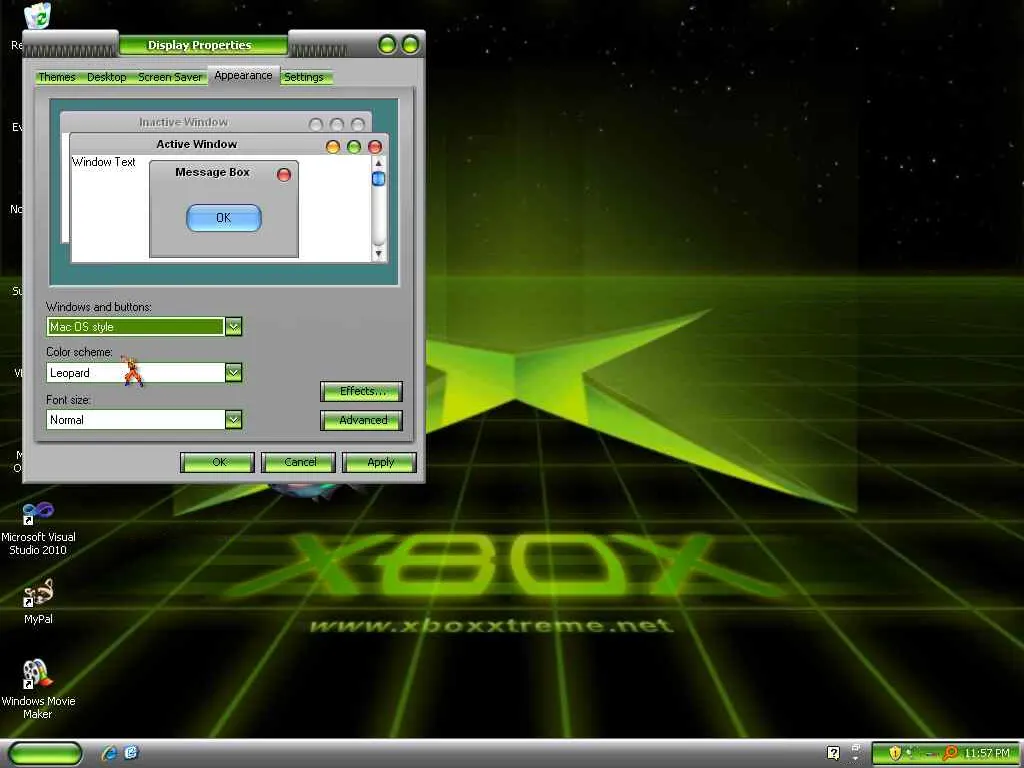This screenshot has width=1024, height=768.
Task: Click the blue preview scrollbar thumb
Action: click(378, 178)
